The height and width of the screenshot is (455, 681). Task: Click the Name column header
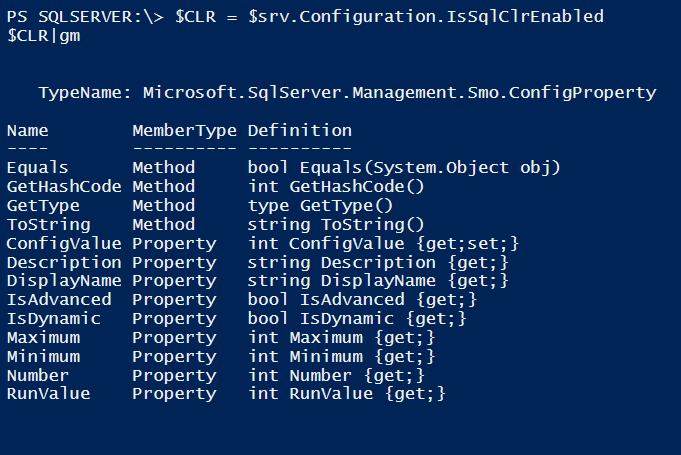point(27,130)
